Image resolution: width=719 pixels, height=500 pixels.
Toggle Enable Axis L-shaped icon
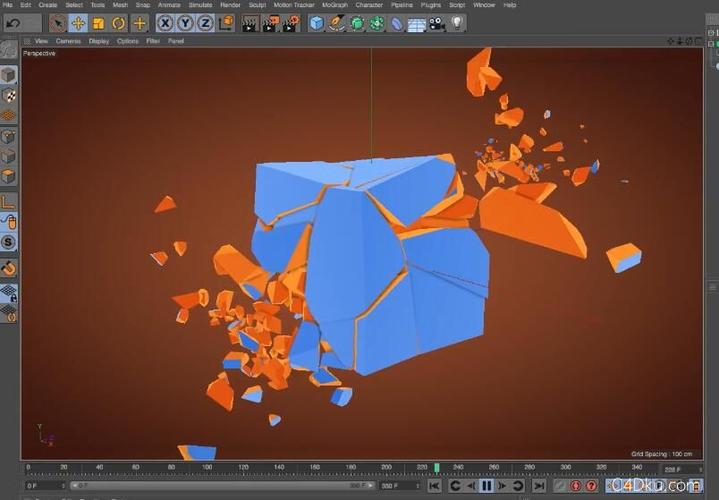coord(9,202)
